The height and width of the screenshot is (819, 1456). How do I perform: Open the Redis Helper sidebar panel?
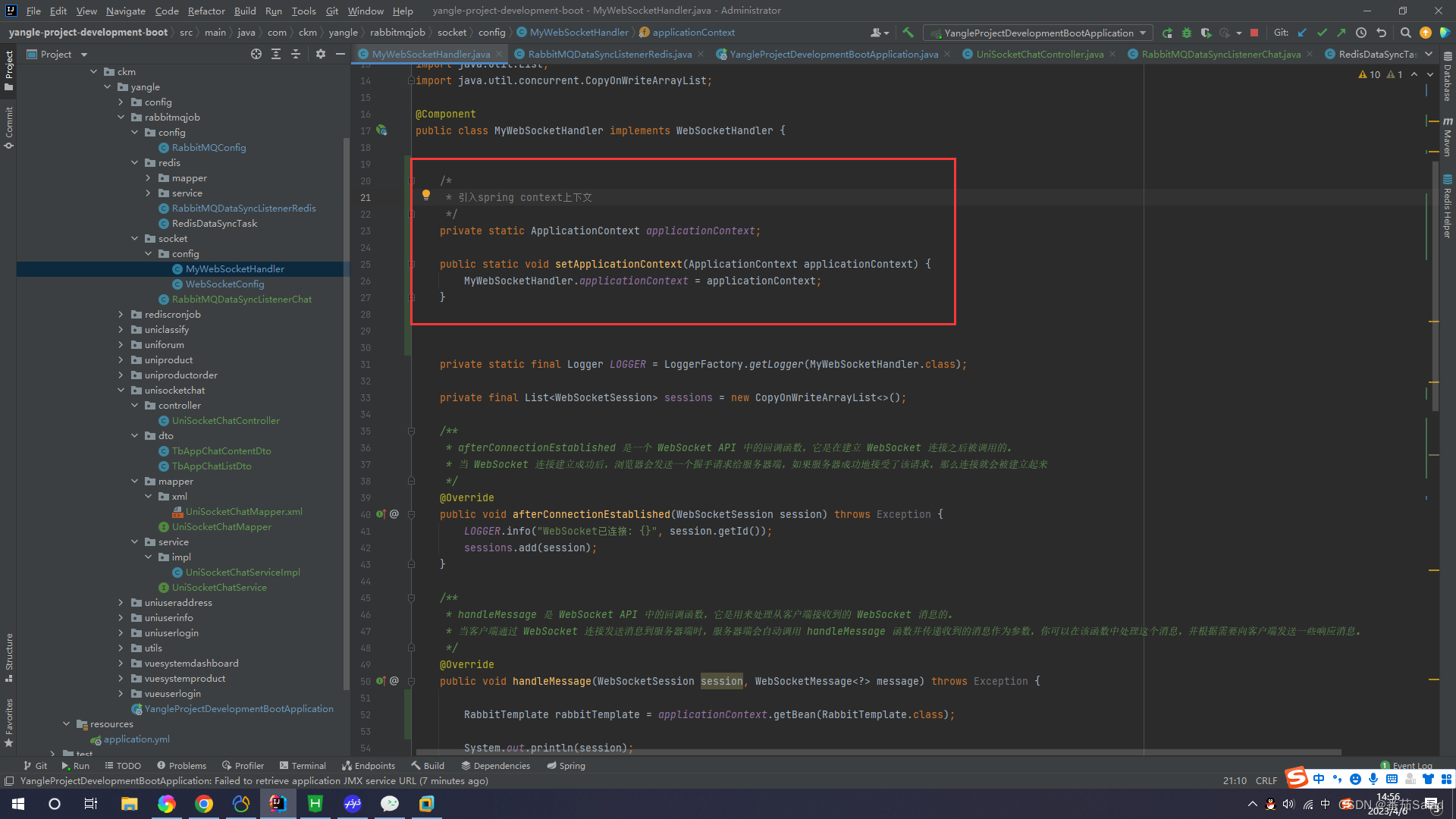[x=1447, y=206]
